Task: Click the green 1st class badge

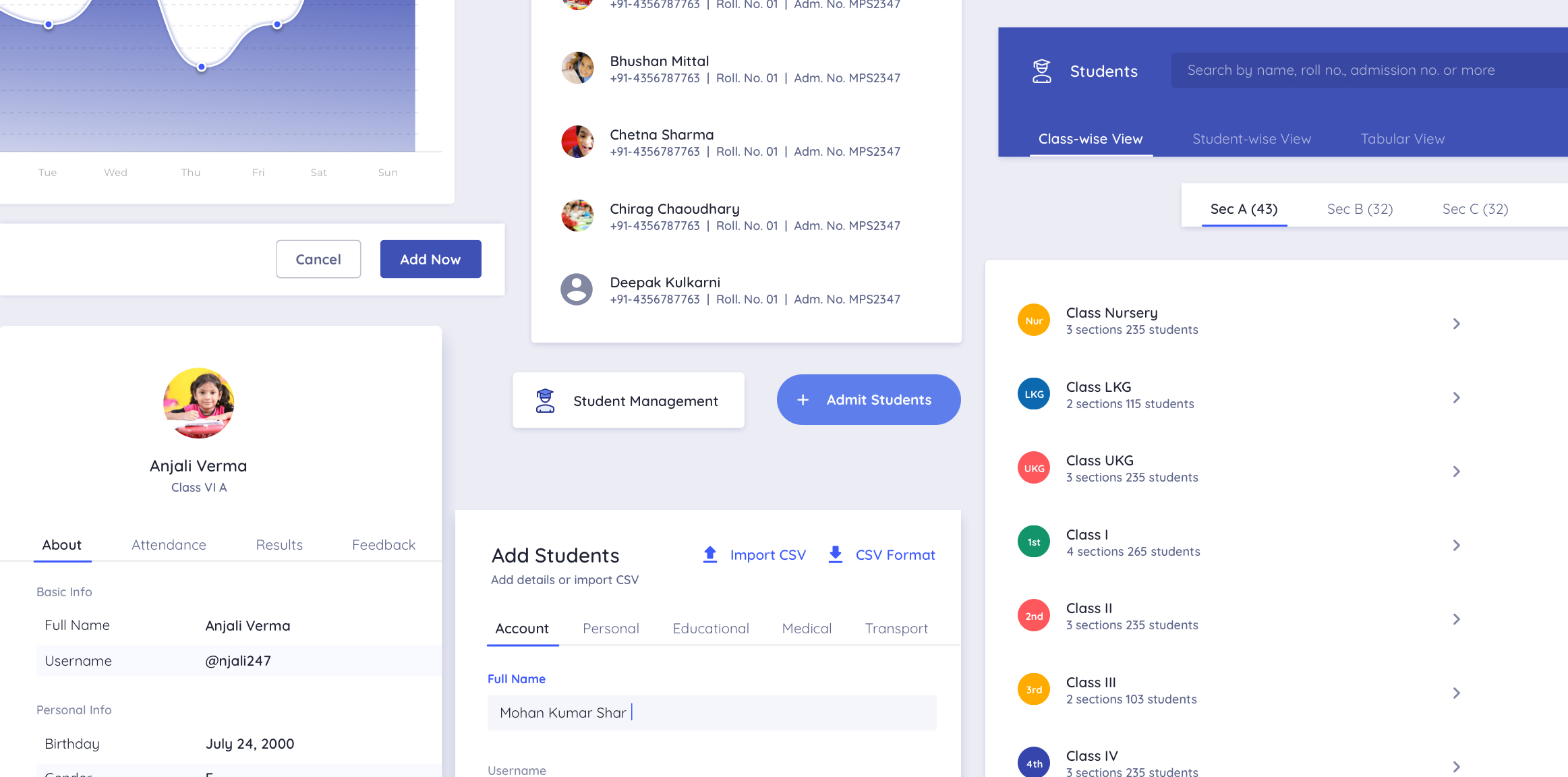Action: pyautogui.click(x=1033, y=542)
